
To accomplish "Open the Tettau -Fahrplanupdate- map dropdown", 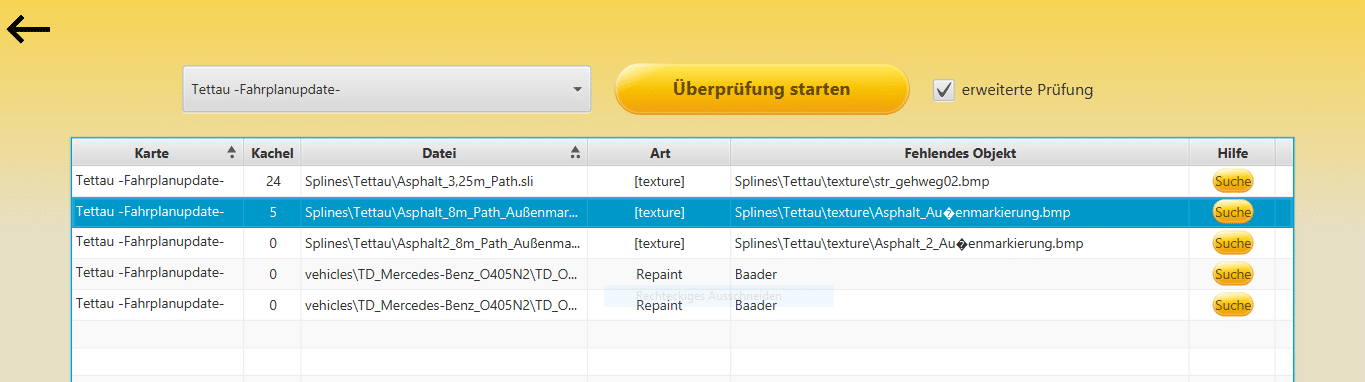I will 386,90.
